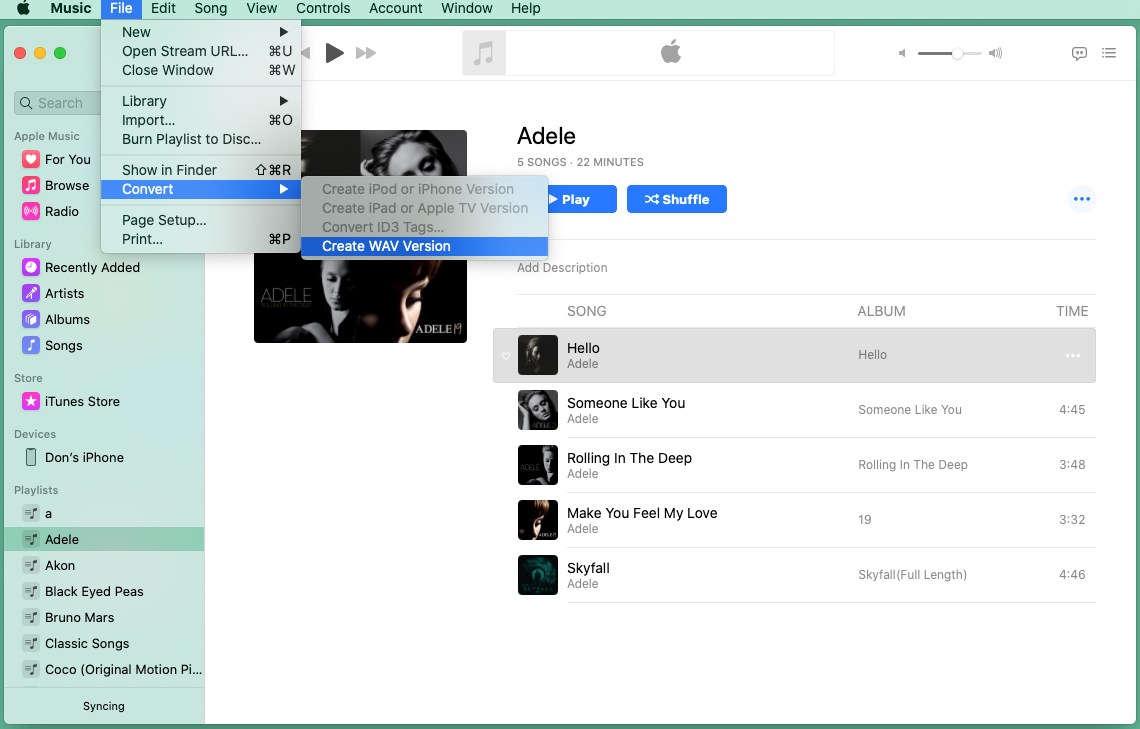Open the Window menu
The height and width of the screenshot is (729, 1140).
click(x=467, y=8)
